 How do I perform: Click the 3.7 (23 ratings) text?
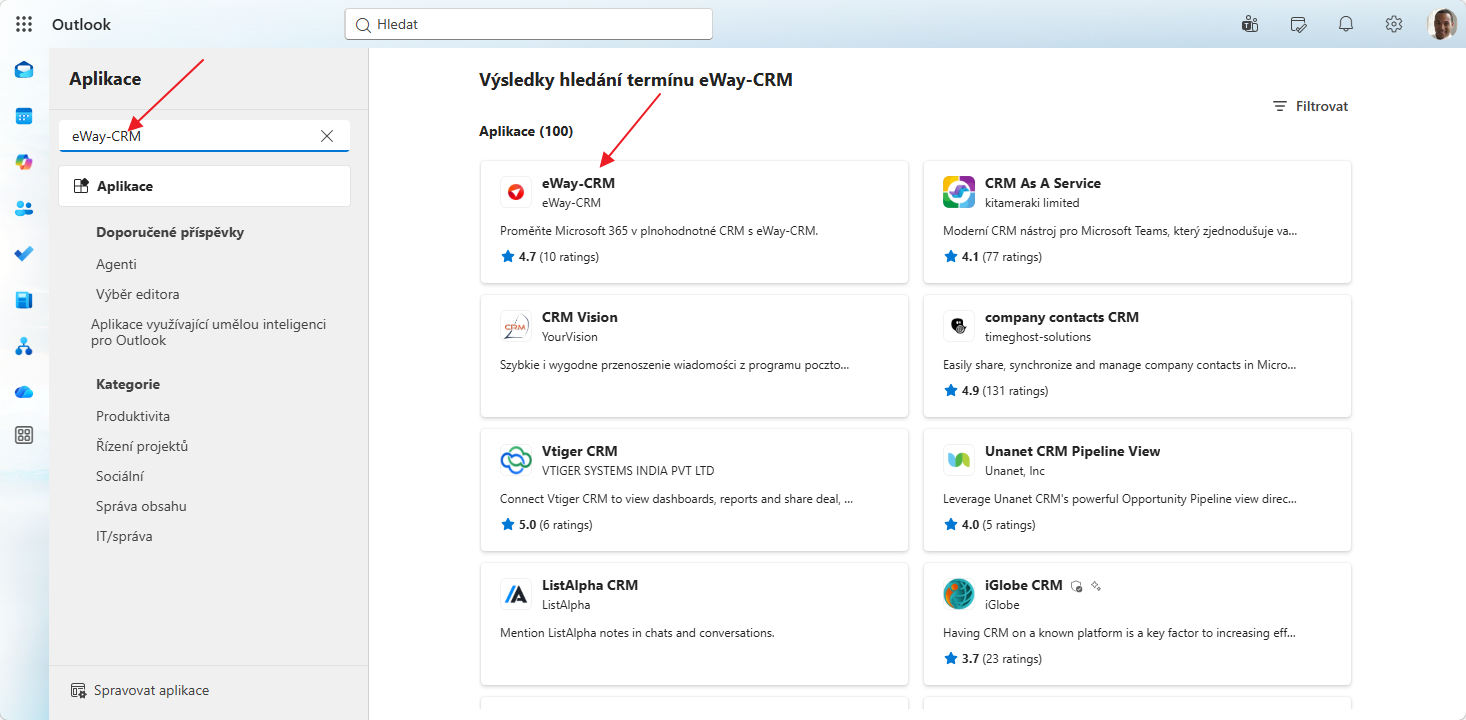tap(1002, 659)
